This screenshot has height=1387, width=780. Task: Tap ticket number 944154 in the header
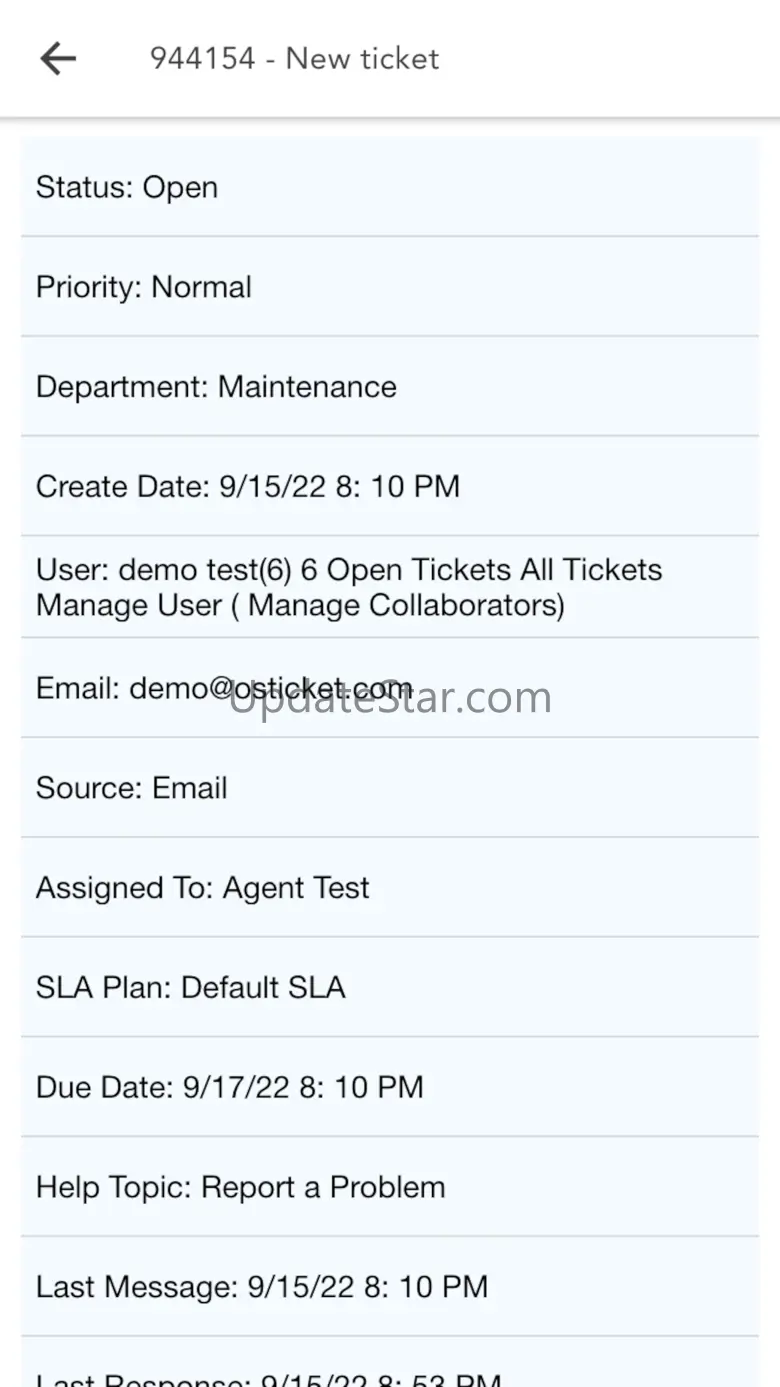tap(203, 59)
